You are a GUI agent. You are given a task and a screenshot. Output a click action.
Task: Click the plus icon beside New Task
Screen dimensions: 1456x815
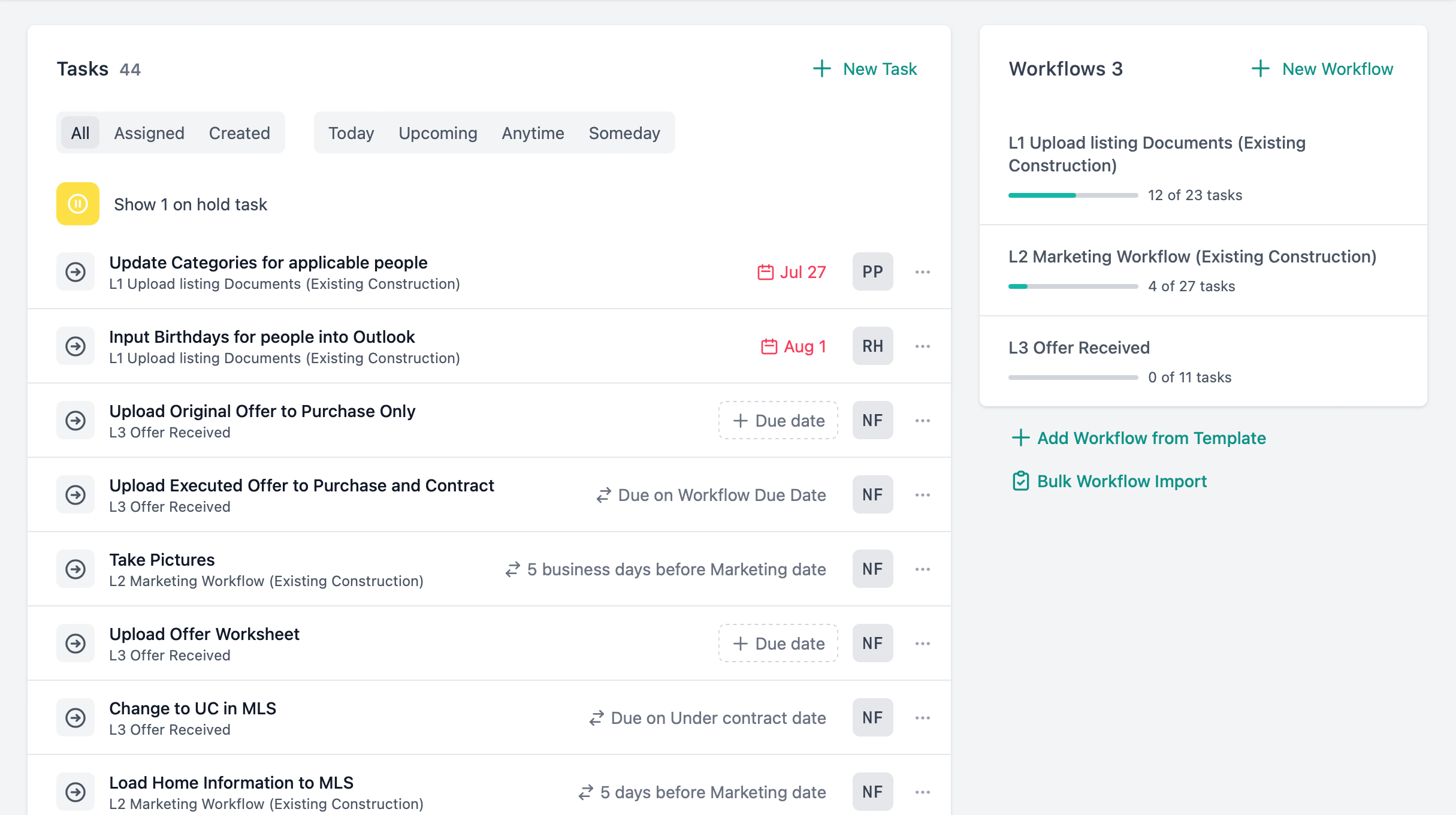822,69
